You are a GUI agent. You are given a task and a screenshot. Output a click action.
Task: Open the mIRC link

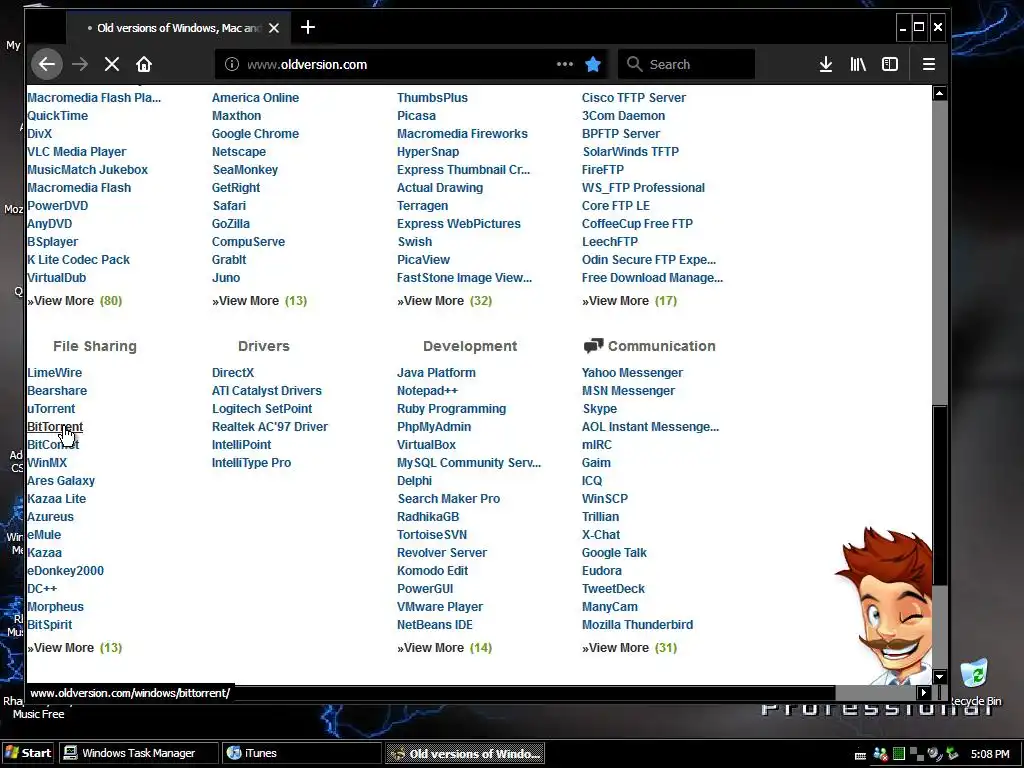[597, 444]
